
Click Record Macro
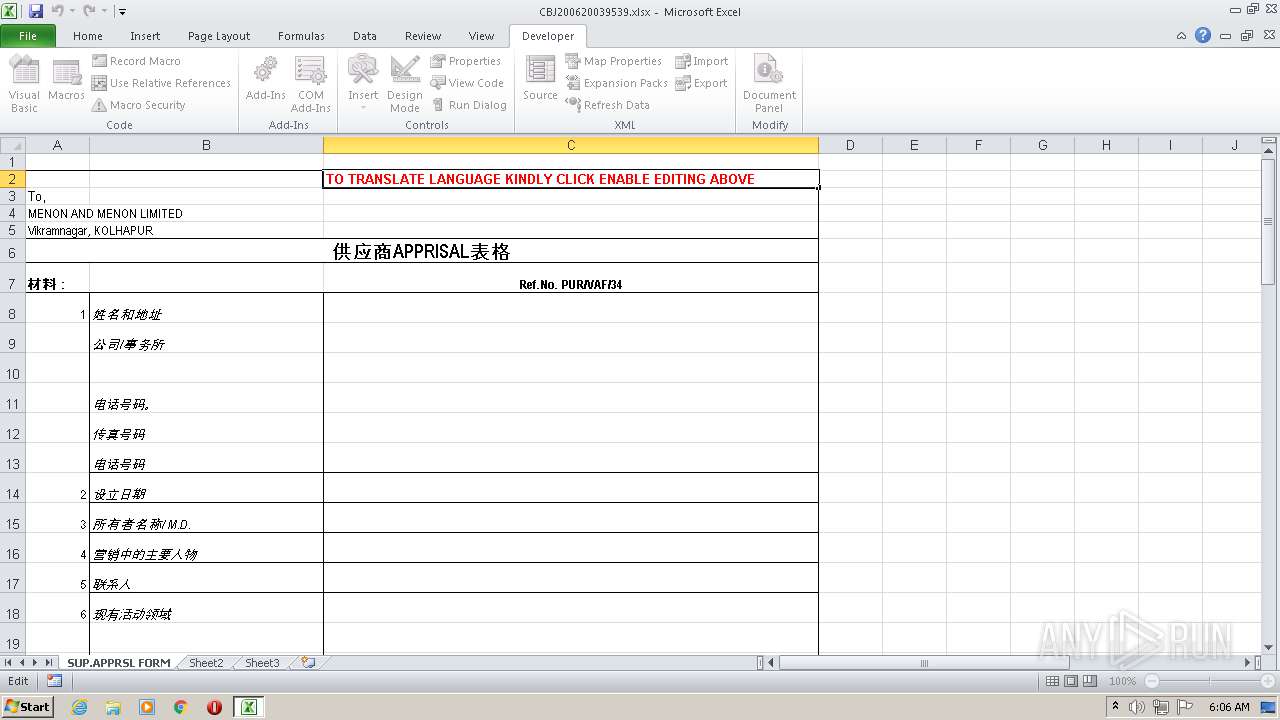click(x=136, y=61)
